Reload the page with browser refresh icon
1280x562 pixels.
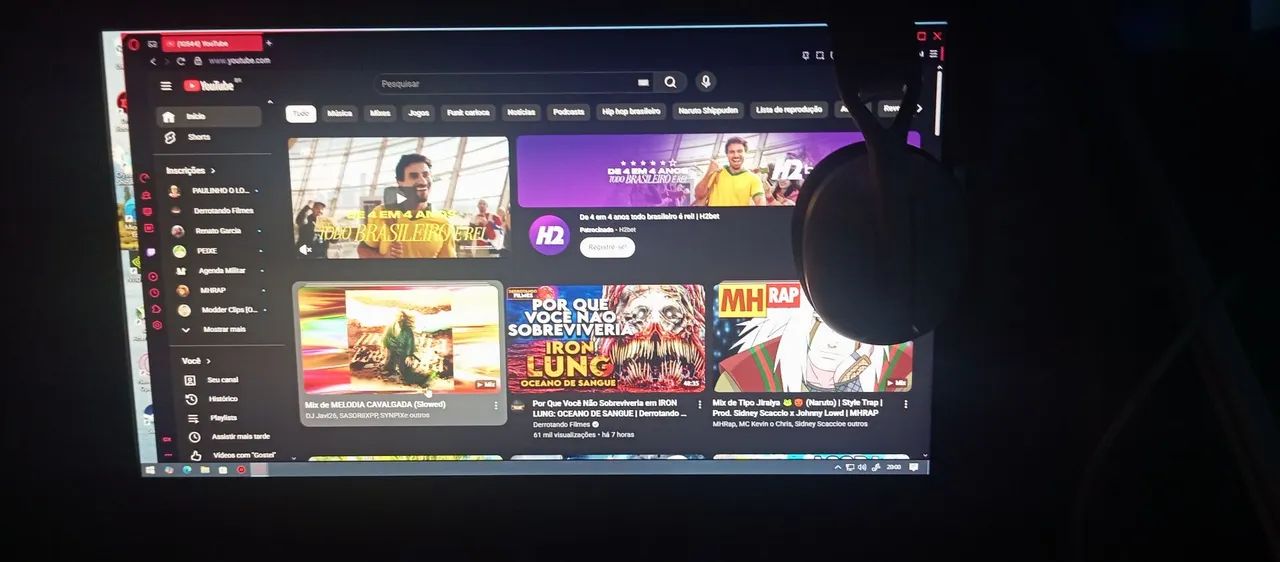click(181, 61)
